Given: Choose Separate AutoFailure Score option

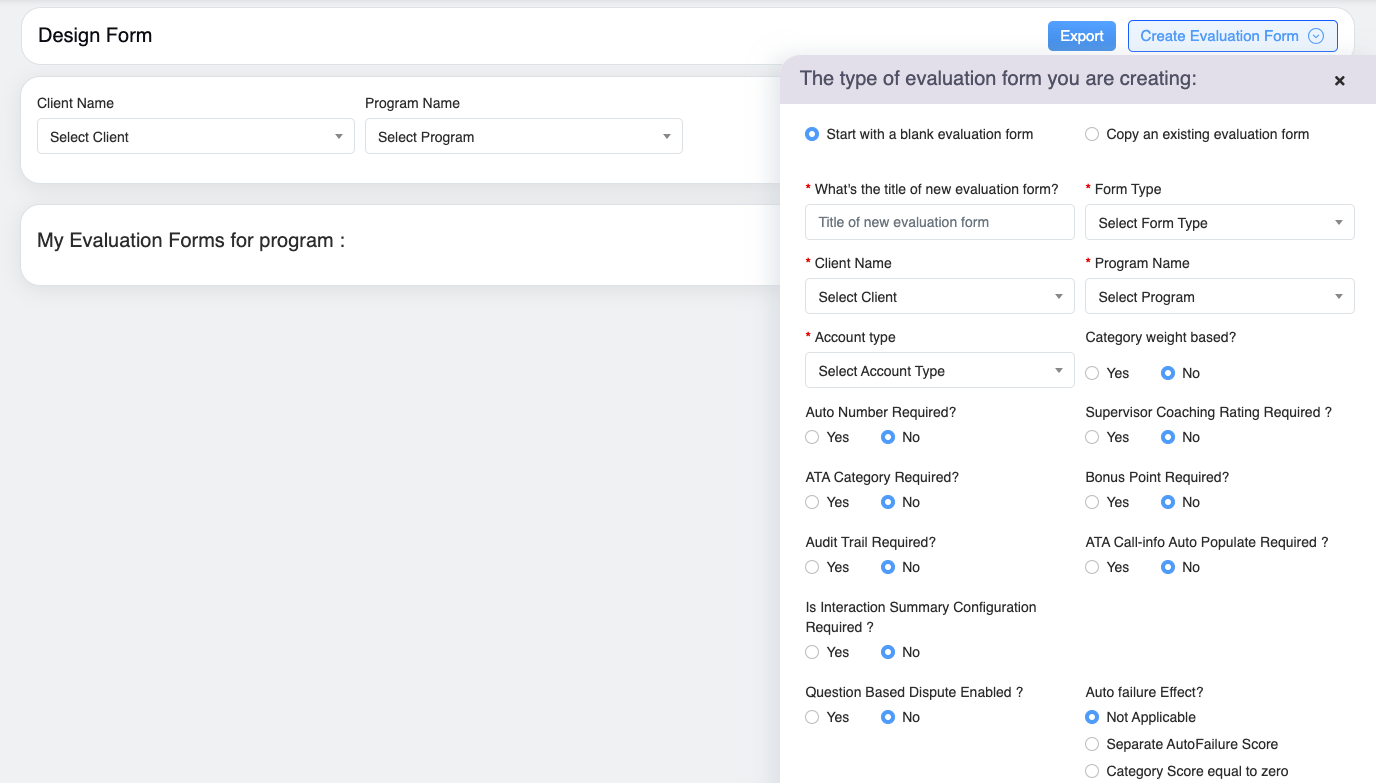Looking at the screenshot, I should point(1092,744).
